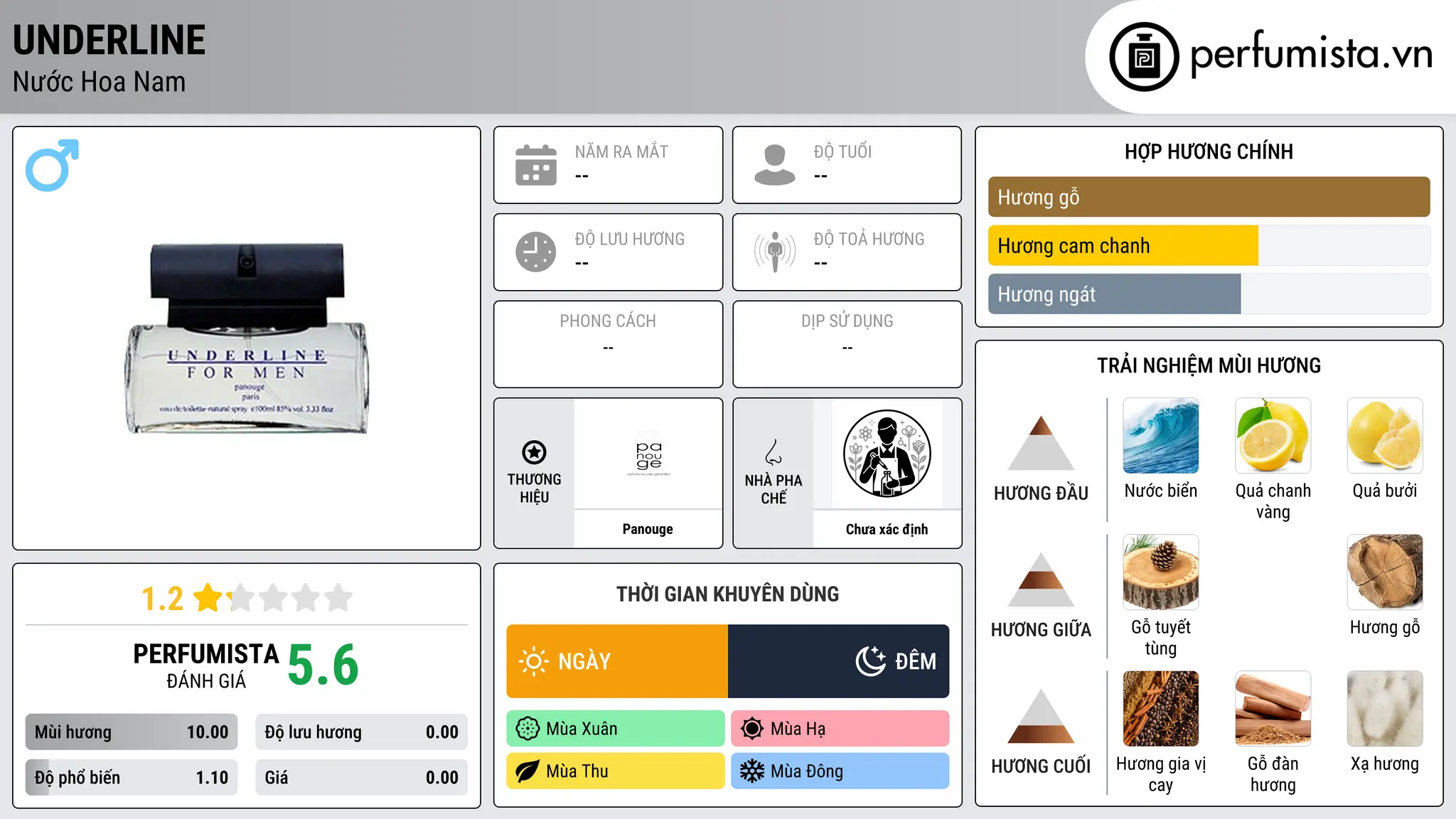Select the Xạ hương note image
The height and width of the screenshot is (819, 1456).
click(x=1385, y=709)
